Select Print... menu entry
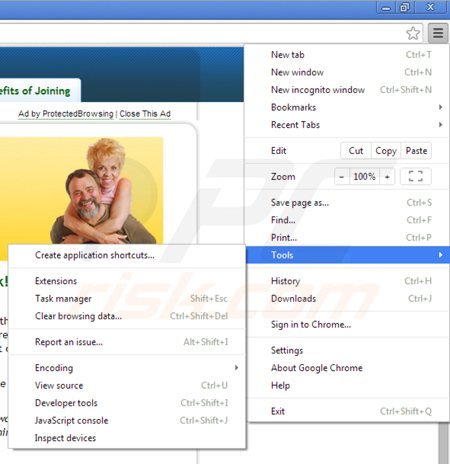The height and width of the screenshot is (464, 450). [347, 238]
